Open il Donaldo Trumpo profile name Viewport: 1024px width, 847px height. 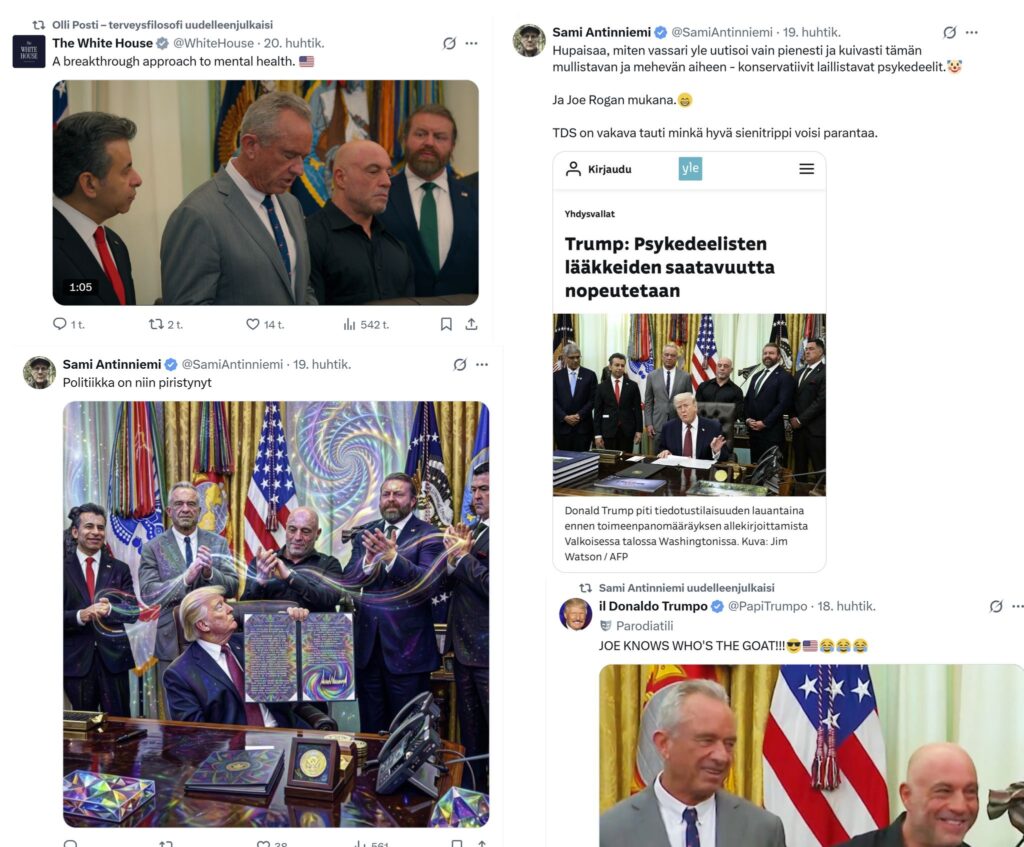[653, 606]
